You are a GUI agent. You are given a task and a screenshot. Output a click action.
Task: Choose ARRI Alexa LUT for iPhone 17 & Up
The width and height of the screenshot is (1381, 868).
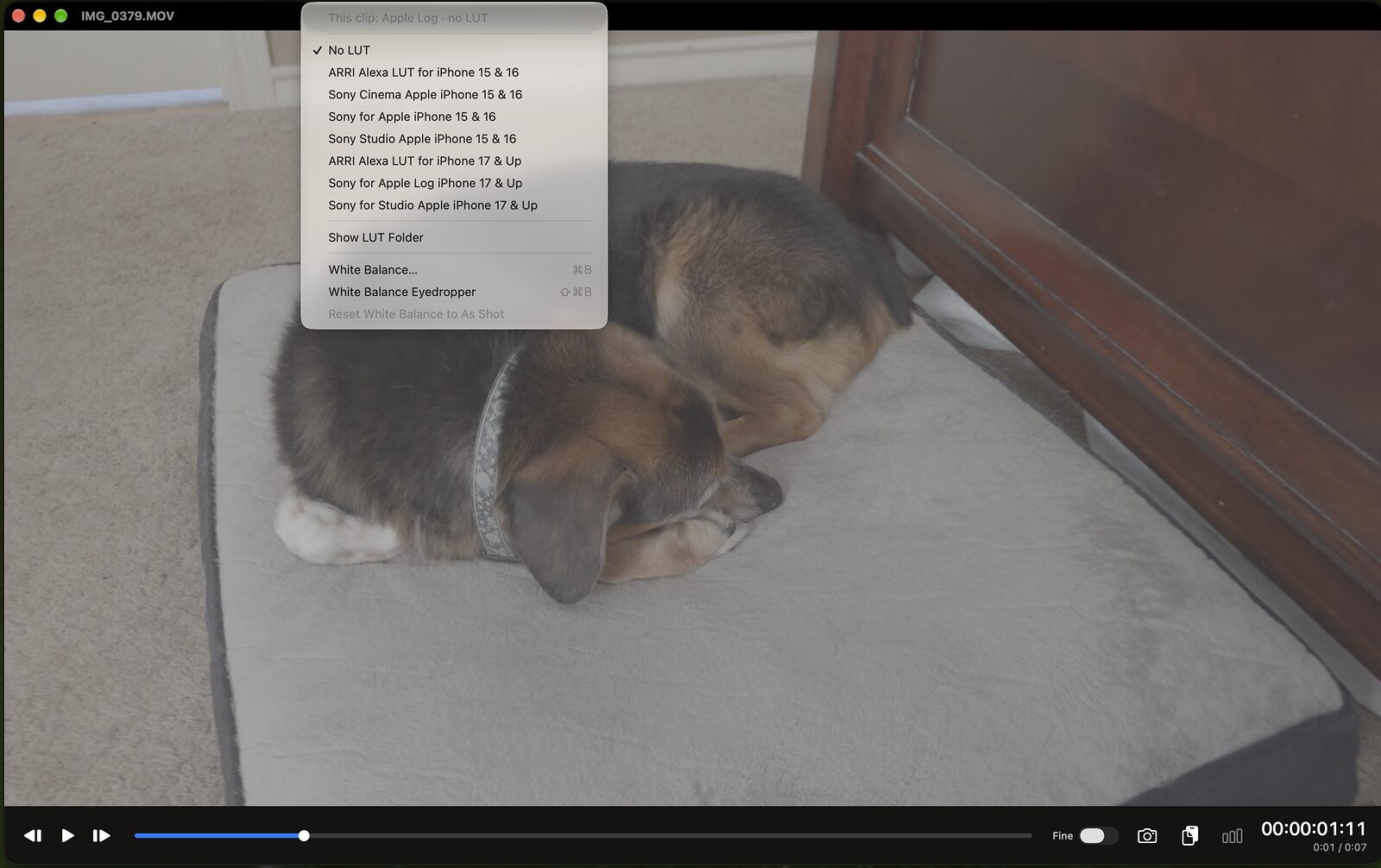point(454,161)
